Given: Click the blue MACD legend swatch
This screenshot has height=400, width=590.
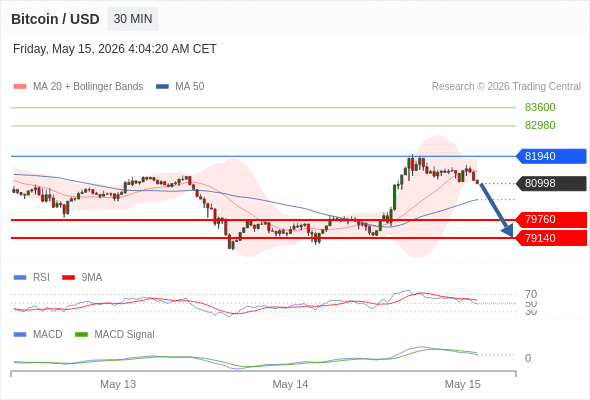Looking at the screenshot, I should (x=20, y=335).
